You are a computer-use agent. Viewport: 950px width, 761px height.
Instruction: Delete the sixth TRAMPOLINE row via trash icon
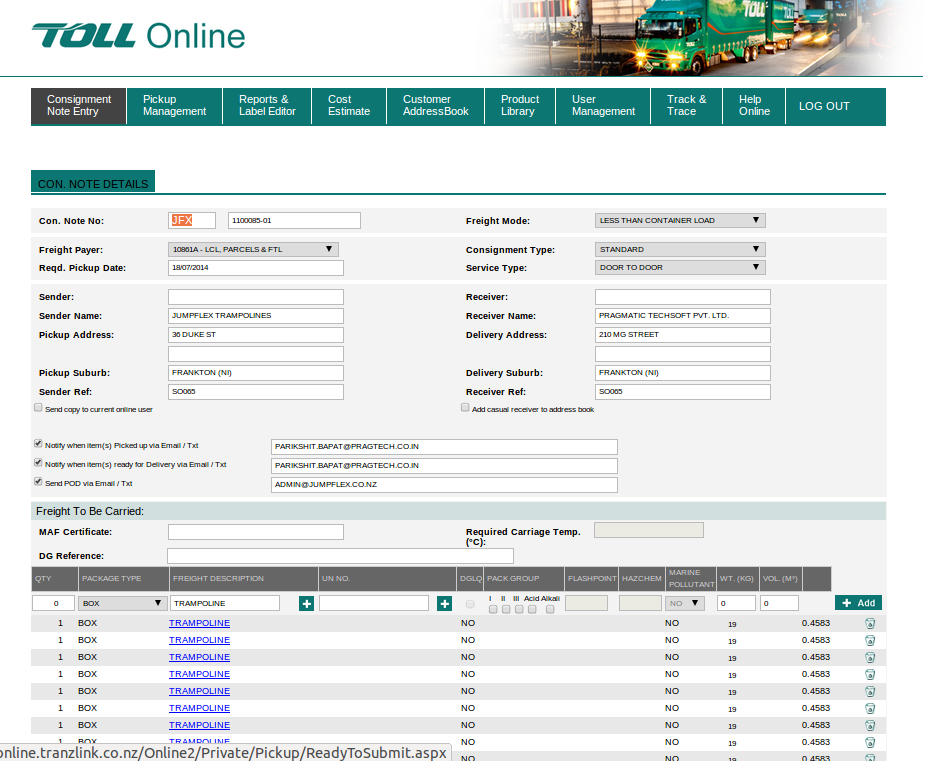[870, 708]
